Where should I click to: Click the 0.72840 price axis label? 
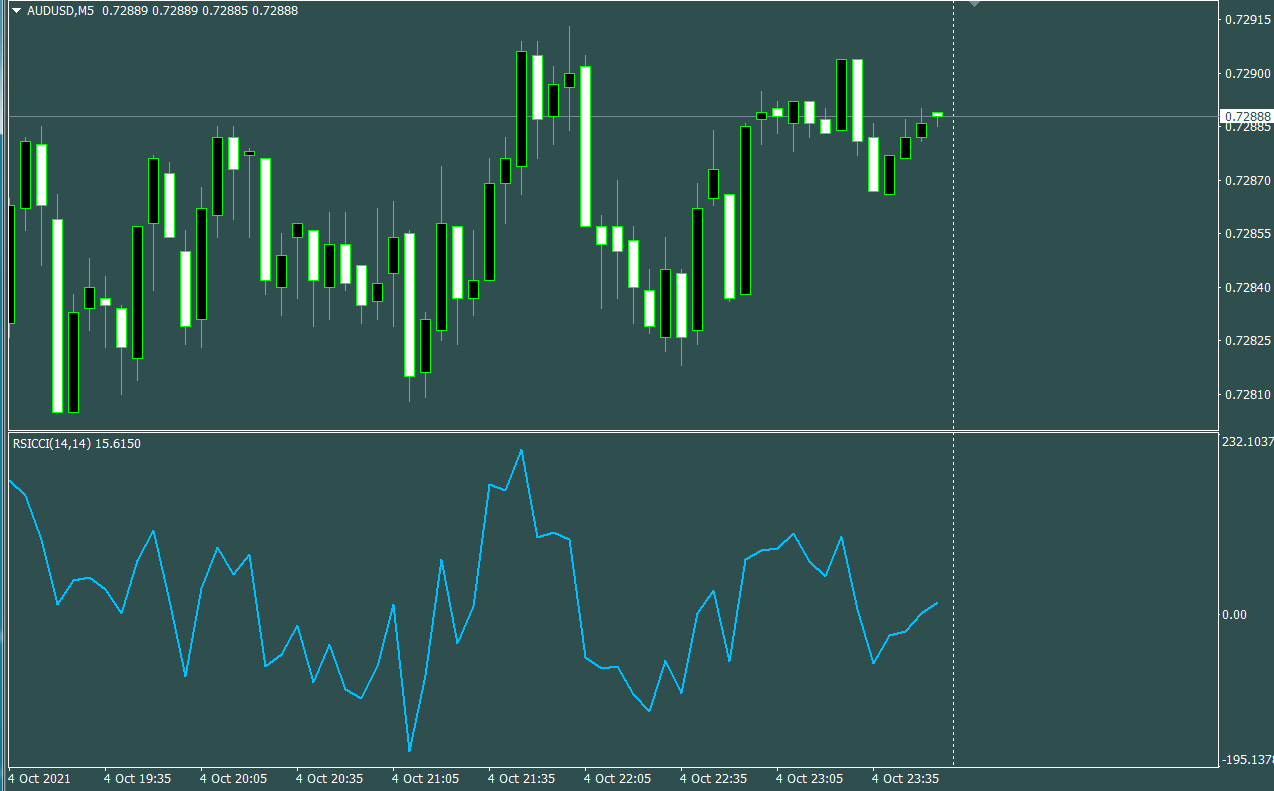coord(1247,288)
